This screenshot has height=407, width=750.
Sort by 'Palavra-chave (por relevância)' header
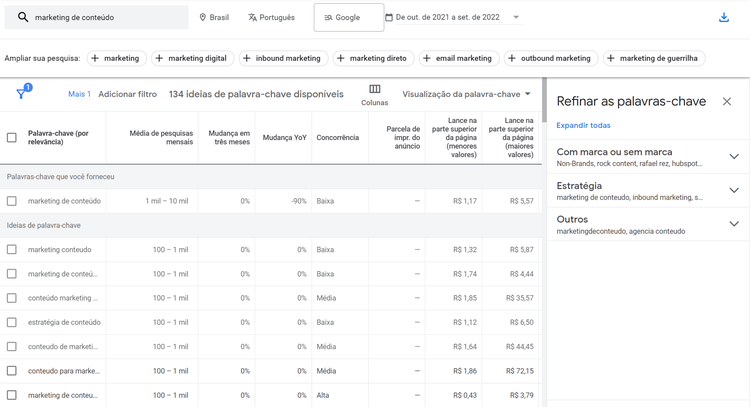(58, 138)
